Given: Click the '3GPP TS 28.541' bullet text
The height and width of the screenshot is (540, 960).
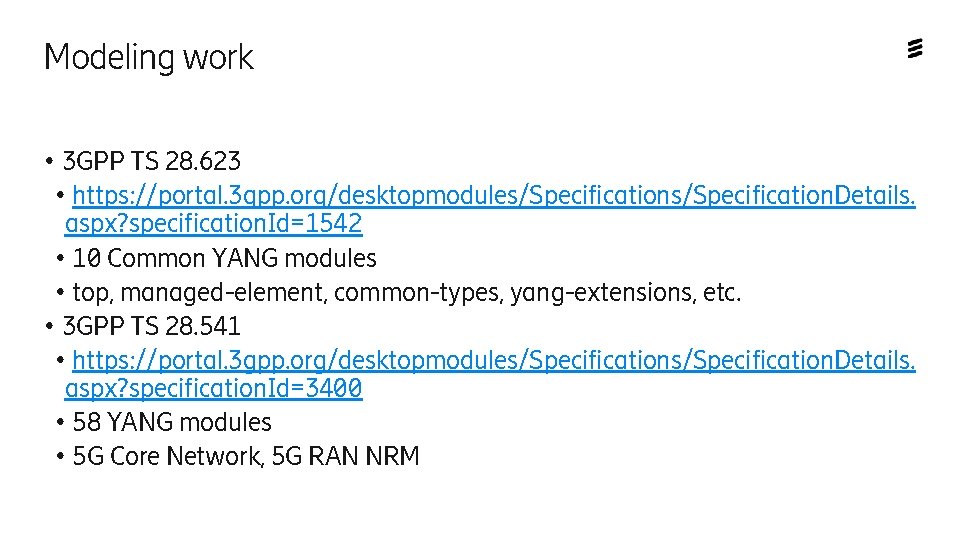Looking at the screenshot, I should click(152, 326).
